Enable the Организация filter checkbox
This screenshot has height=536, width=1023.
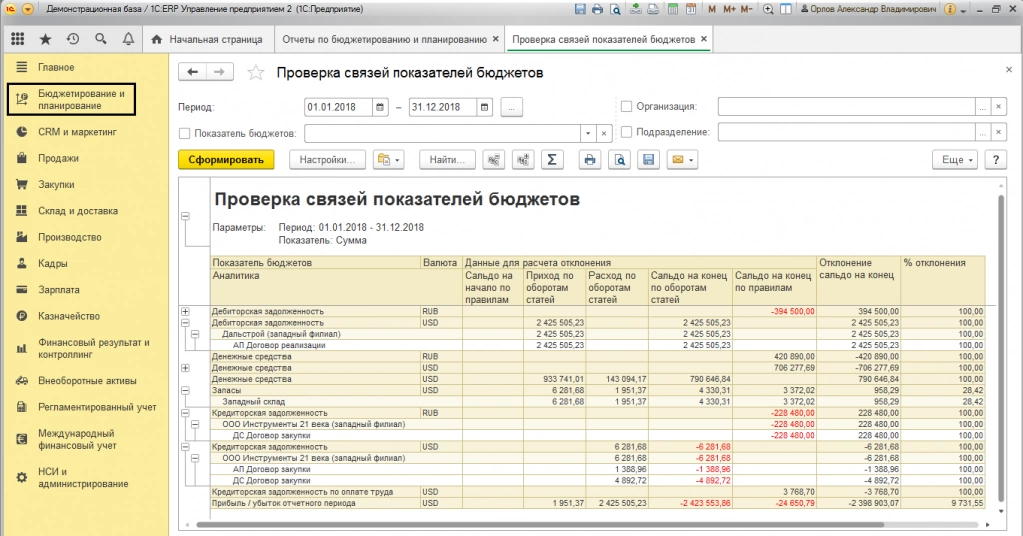(x=627, y=106)
